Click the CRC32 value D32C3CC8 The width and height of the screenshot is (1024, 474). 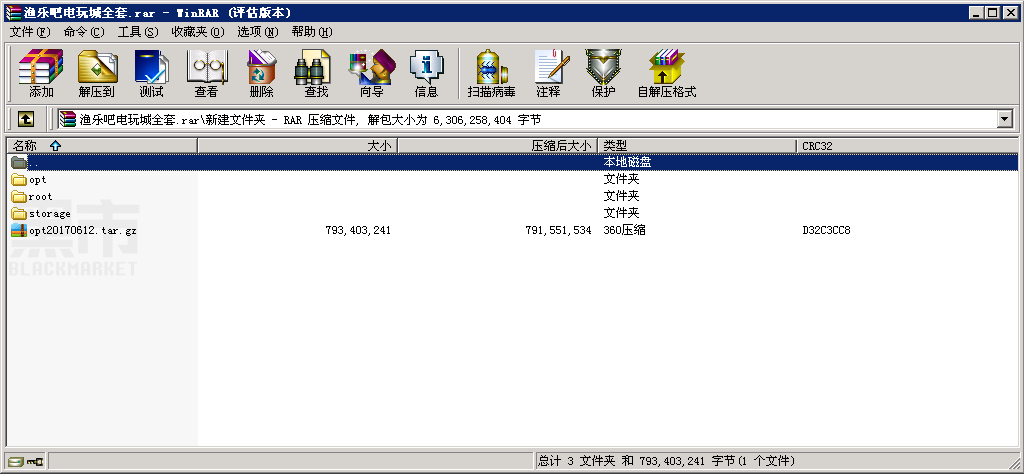(x=826, y=230)
